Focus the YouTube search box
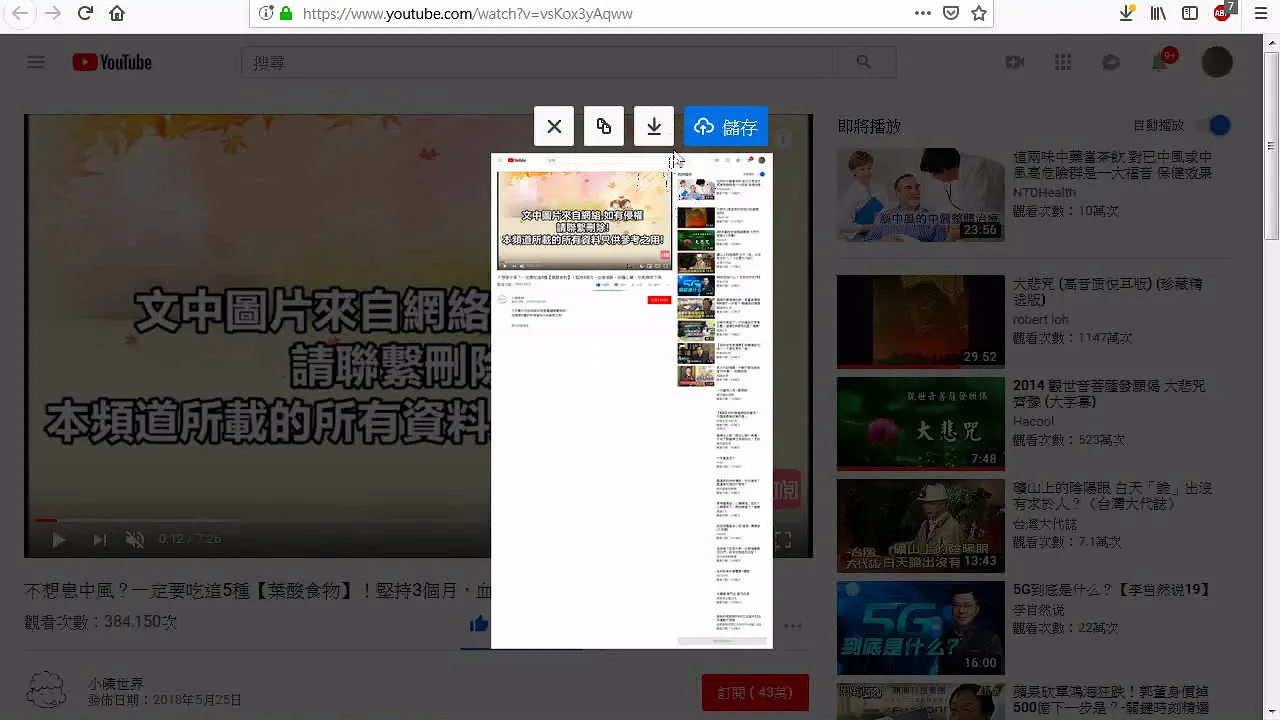1280x720 pixels. click(x=536, y=62)
